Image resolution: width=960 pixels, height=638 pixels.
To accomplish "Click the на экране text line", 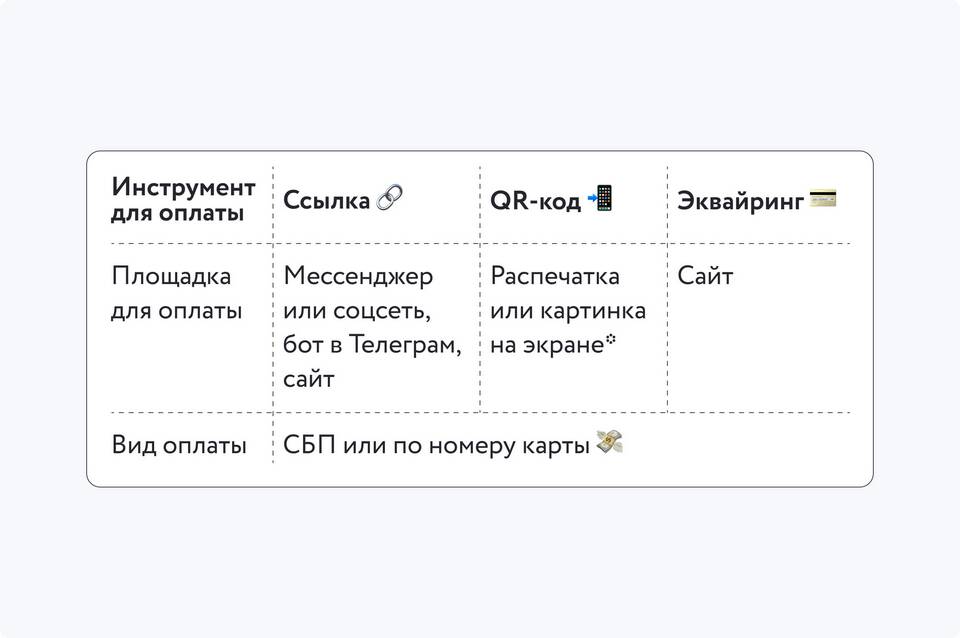I will [x=547, y=345].
